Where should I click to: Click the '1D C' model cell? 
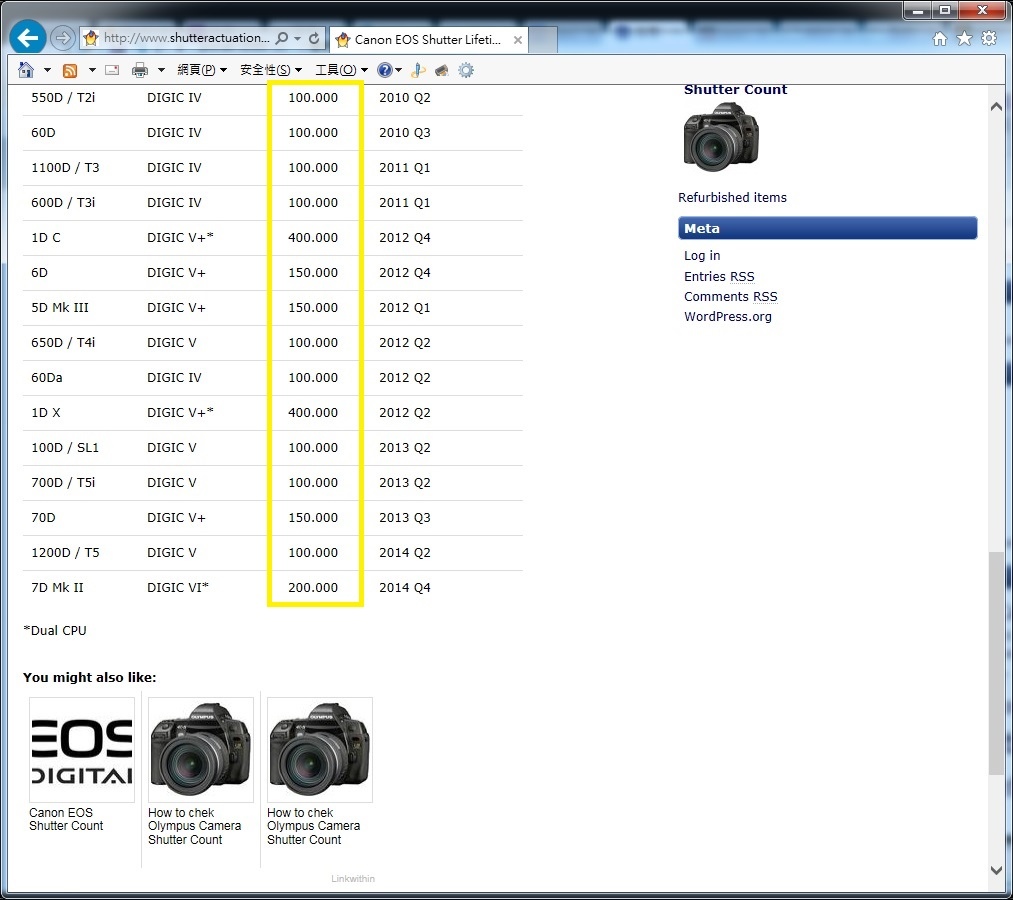tap(46, 238)
